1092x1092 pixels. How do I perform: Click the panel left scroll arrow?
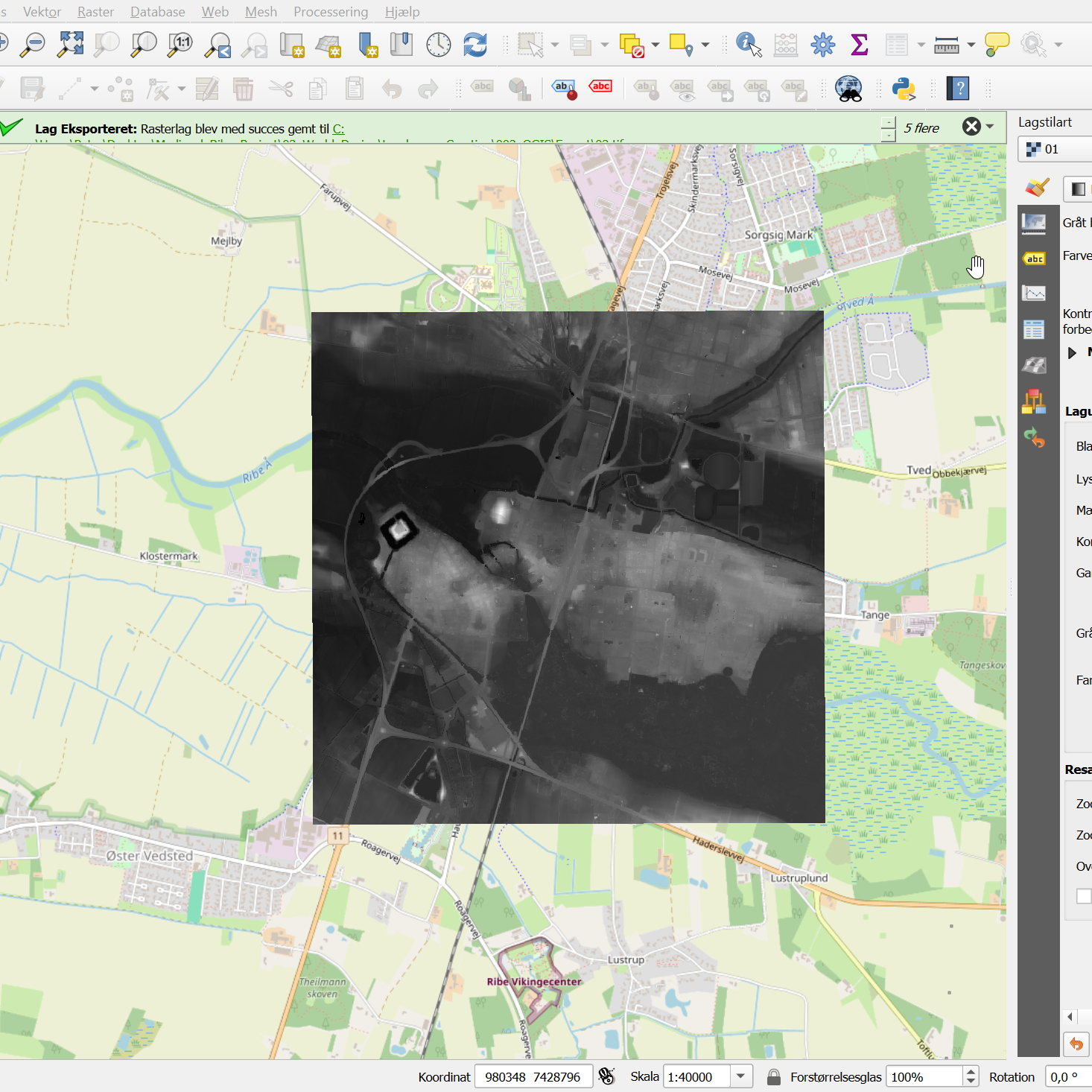1070,1016
